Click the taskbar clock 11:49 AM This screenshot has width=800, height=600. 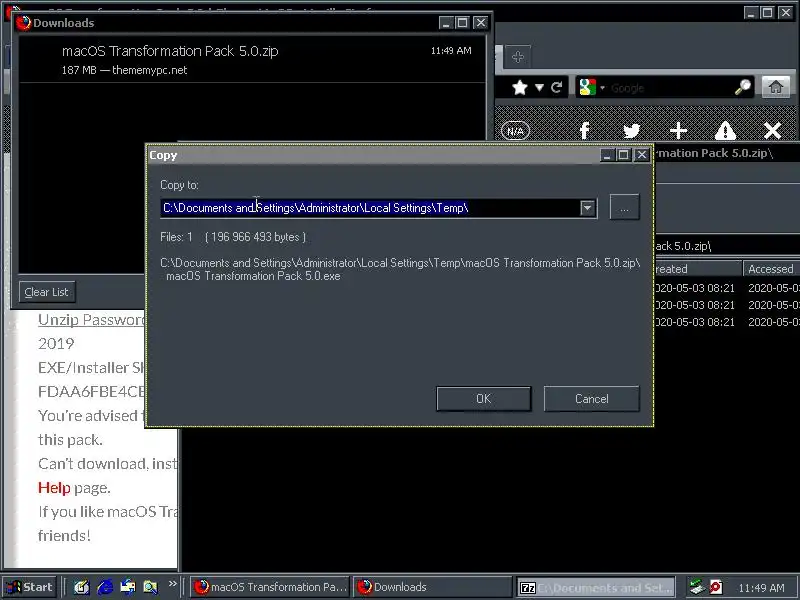761,588
